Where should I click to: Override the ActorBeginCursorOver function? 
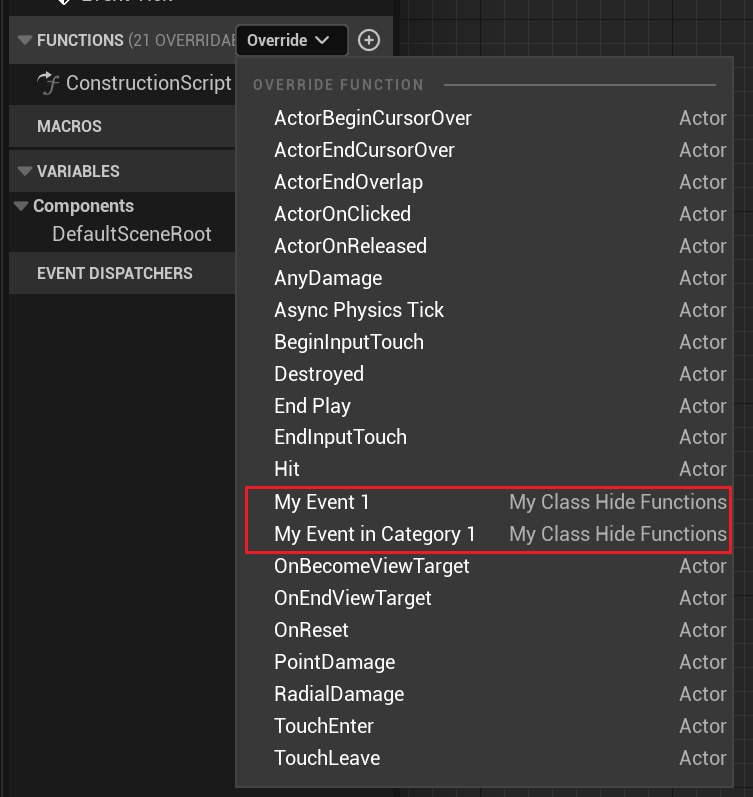click(x=372, y=118)
